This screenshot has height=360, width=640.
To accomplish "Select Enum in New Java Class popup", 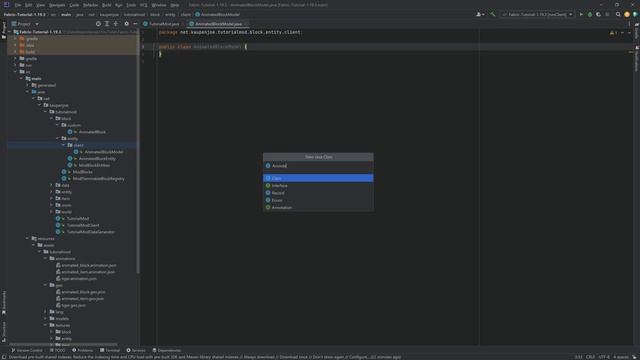I will [318, 200].
